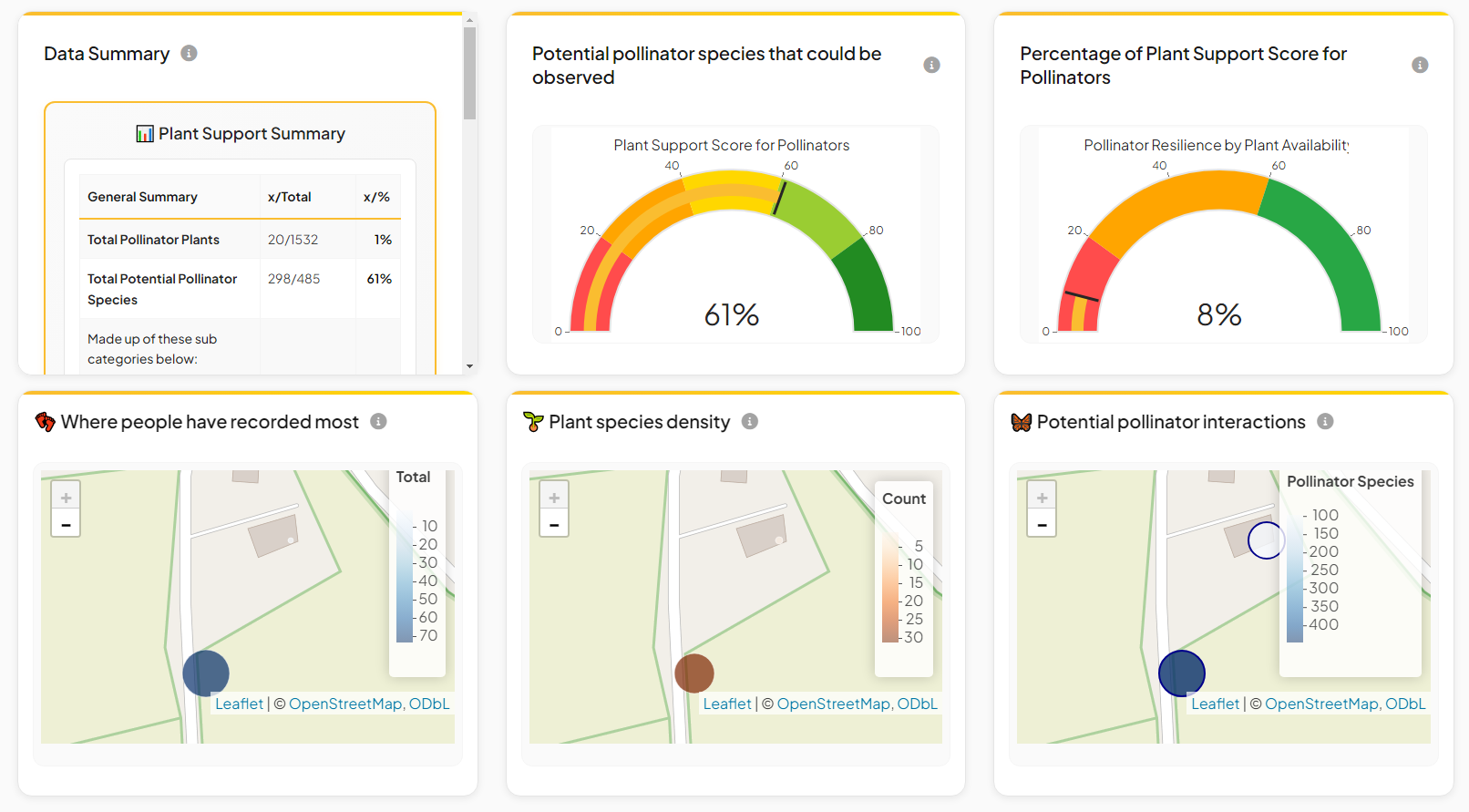Click ODbL link on pollinator interactions map
The image size is (1469, 812).
pyautogui.click(x=1405, y=704)
